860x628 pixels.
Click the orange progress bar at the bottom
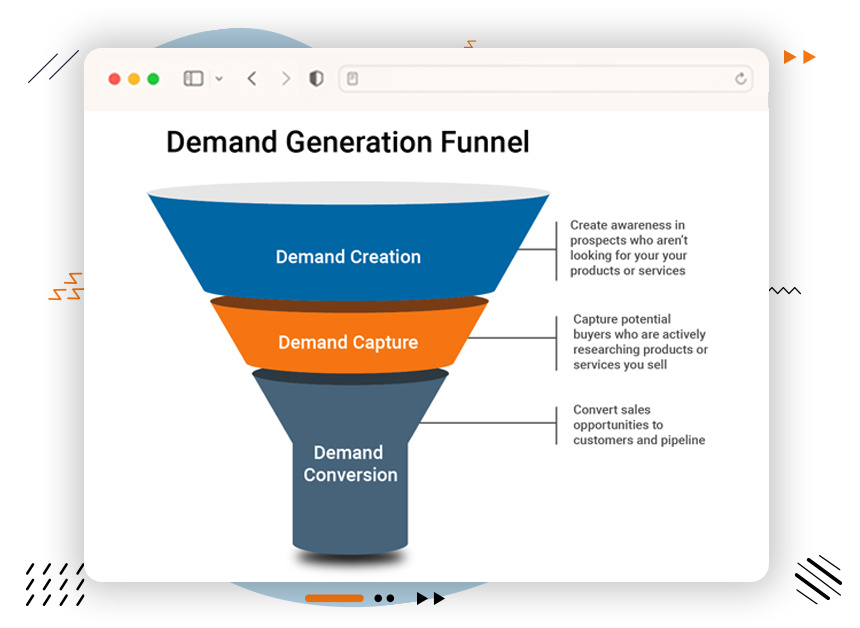[x=335, y=598]
